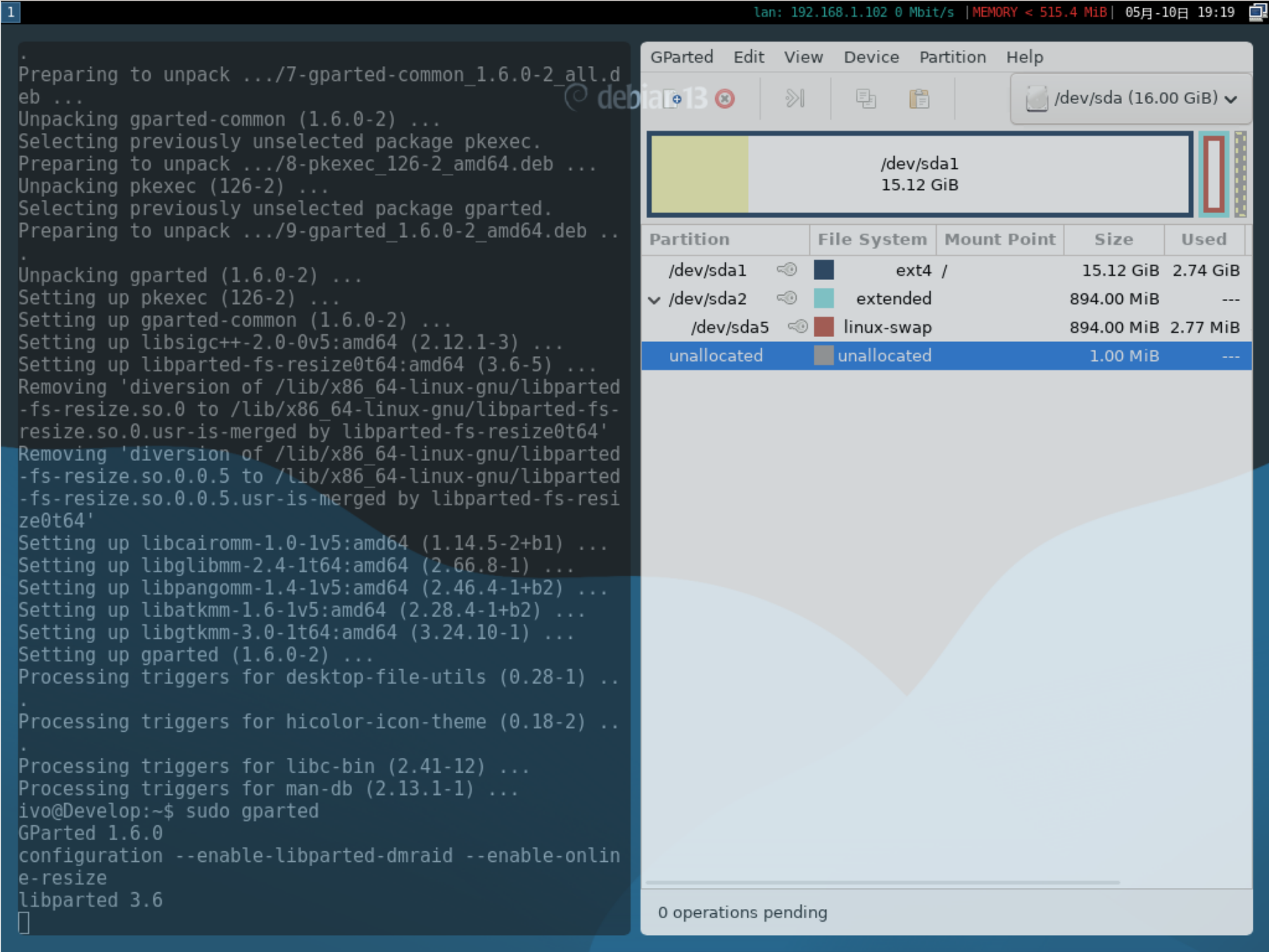Open the GParted menu
The width and height of the screenshot is (1269, 952).
681,57
